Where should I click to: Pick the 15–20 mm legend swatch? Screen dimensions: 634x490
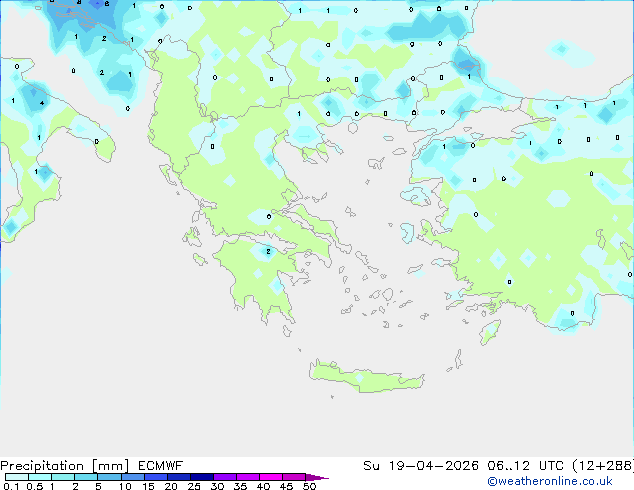156,477
